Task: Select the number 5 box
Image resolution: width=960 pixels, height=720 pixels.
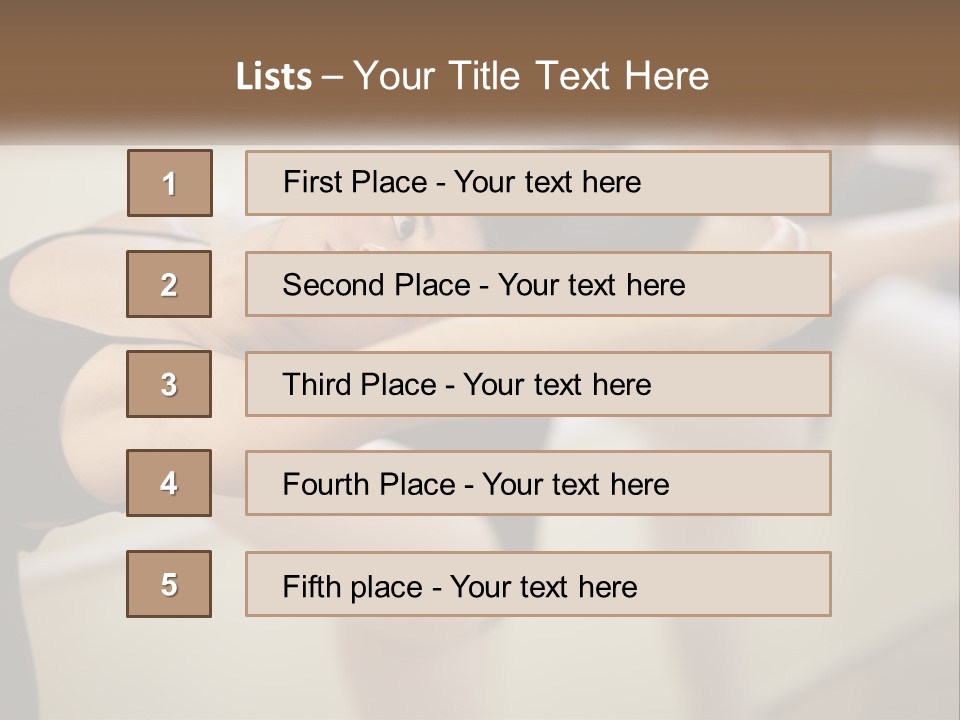Action: click(x=169, y=584)
